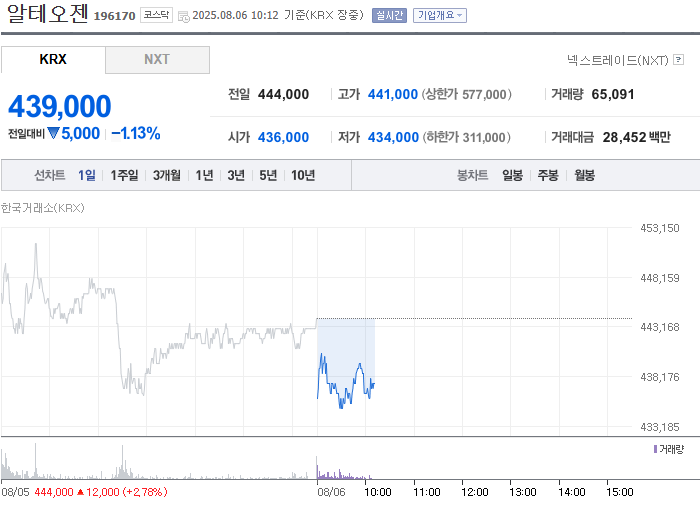
Task: Select the 3개월 chart period
Action: coord(167,175)
